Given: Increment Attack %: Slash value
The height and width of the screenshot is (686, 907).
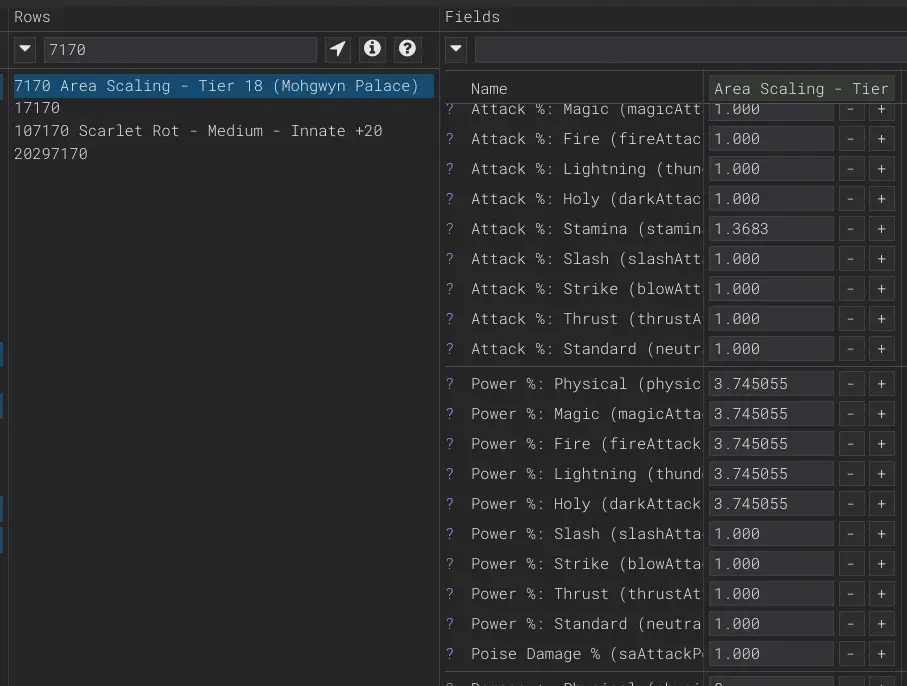Looking at the screenshot, I should point(881,259).
